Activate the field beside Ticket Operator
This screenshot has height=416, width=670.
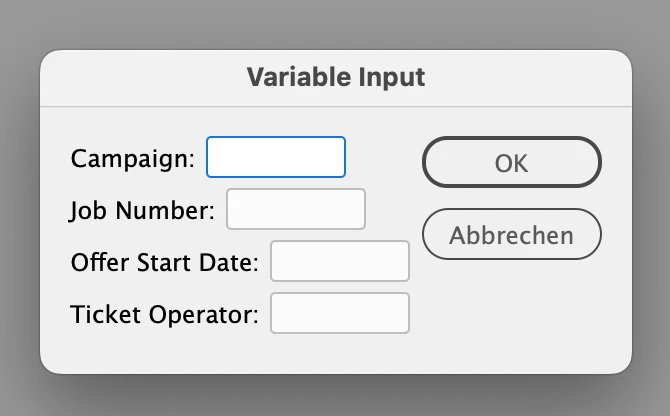[340, 314]
